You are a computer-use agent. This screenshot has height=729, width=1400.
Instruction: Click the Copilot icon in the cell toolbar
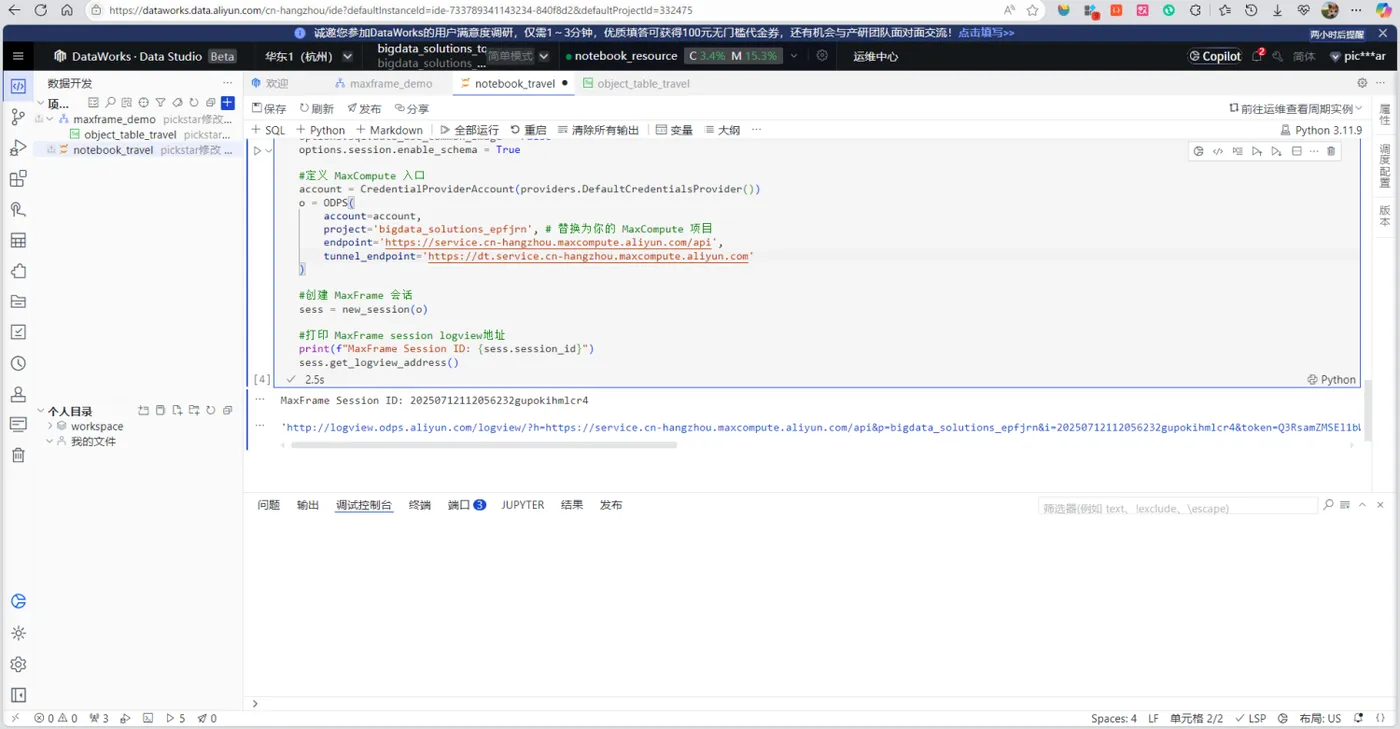(x=1198, y=151)
